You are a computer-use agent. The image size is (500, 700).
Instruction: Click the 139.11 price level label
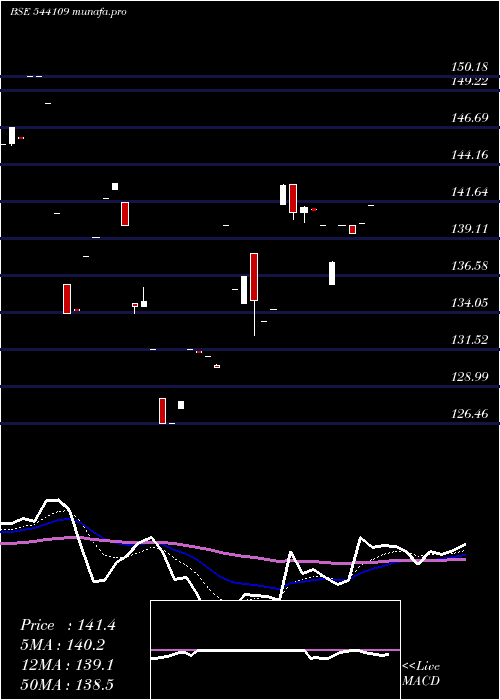(x=469, y=229)
